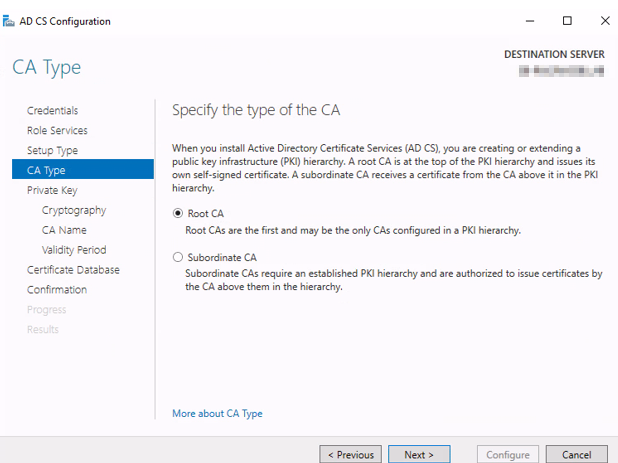Viewport: 618px width, 463px height.
Task: Click the Next button
Action: [419, 454]
